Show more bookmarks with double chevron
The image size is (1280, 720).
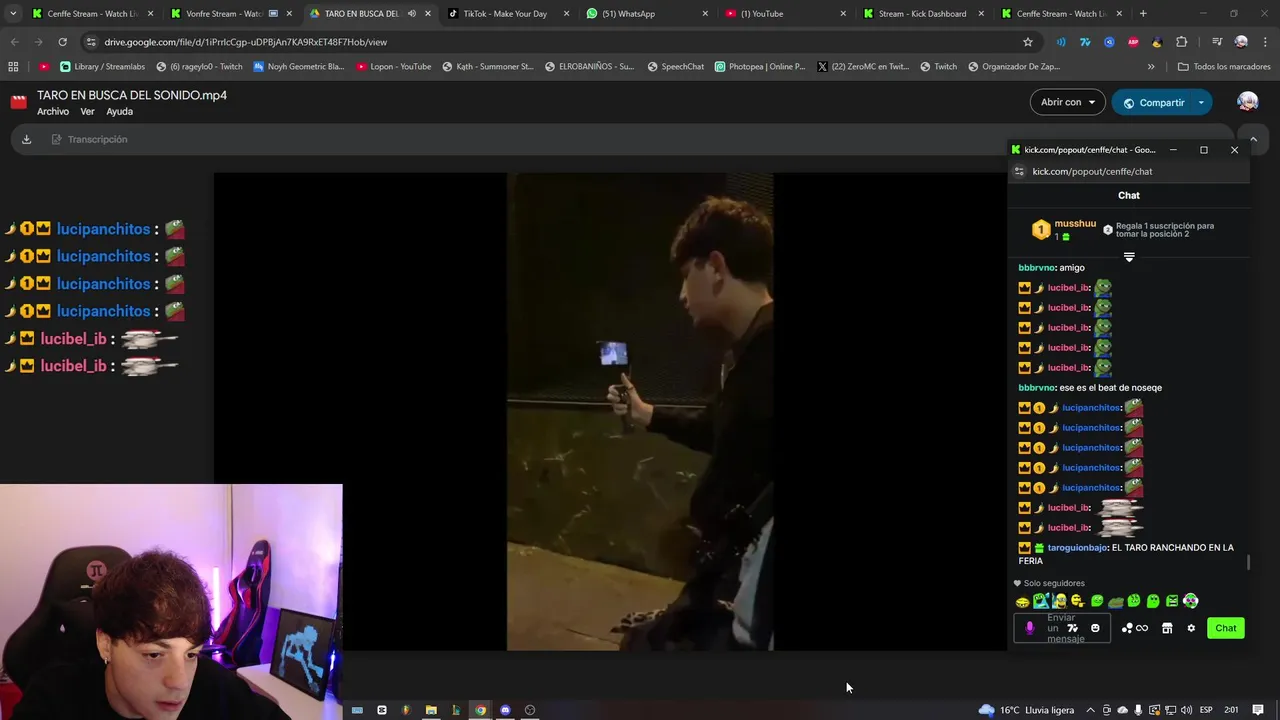pyautogui.click(x=1151, y=67)
